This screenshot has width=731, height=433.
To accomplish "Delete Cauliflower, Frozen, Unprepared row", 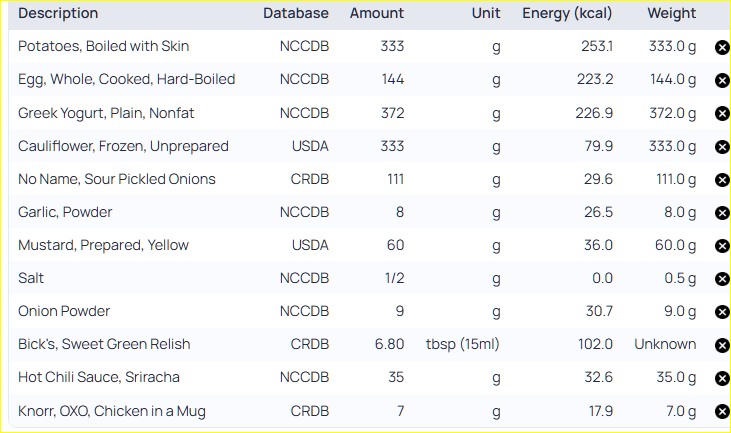I will pyautogui.click(x=722, y=147).
